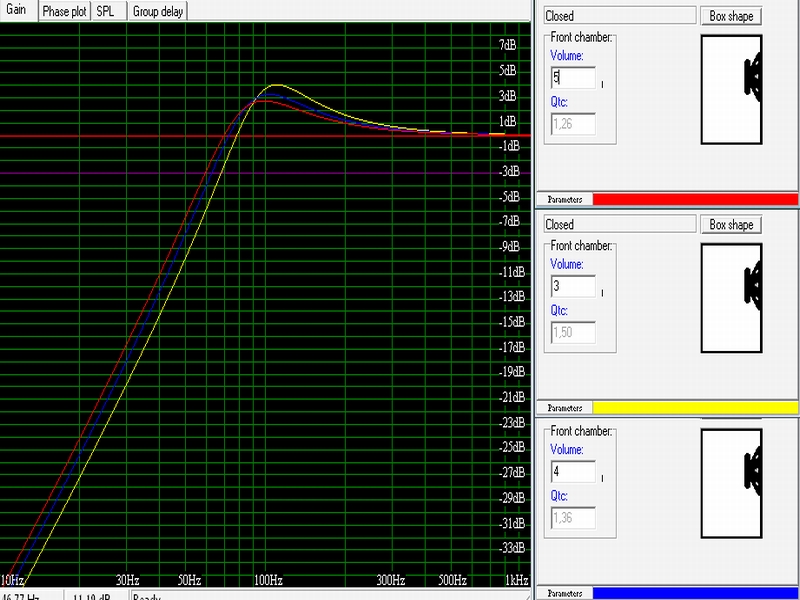Click the speaker box diagram in yellow project panel
This screenshot has height=600, width=800.
732,299
